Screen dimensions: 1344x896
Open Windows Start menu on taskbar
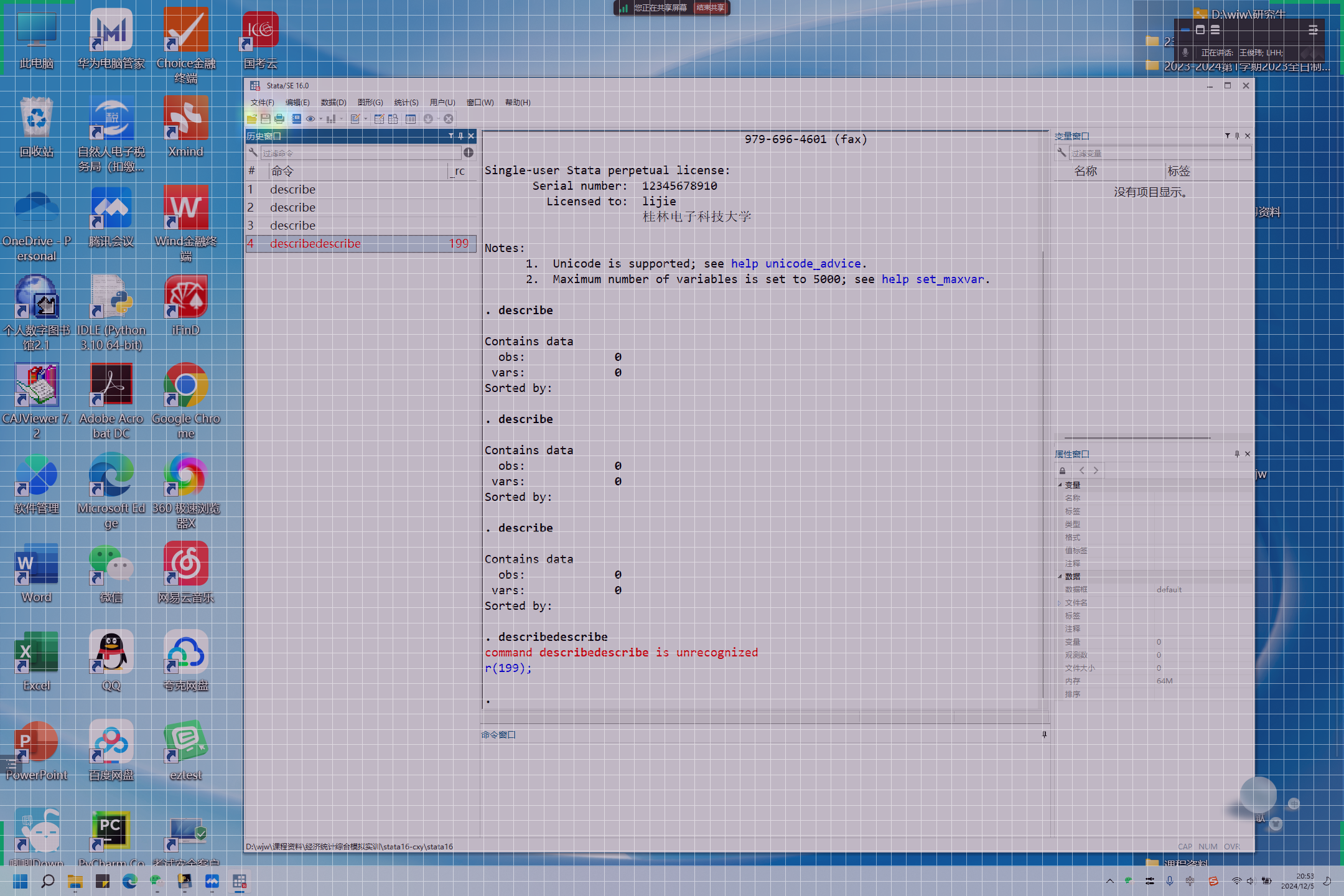(x=21, y=881)
